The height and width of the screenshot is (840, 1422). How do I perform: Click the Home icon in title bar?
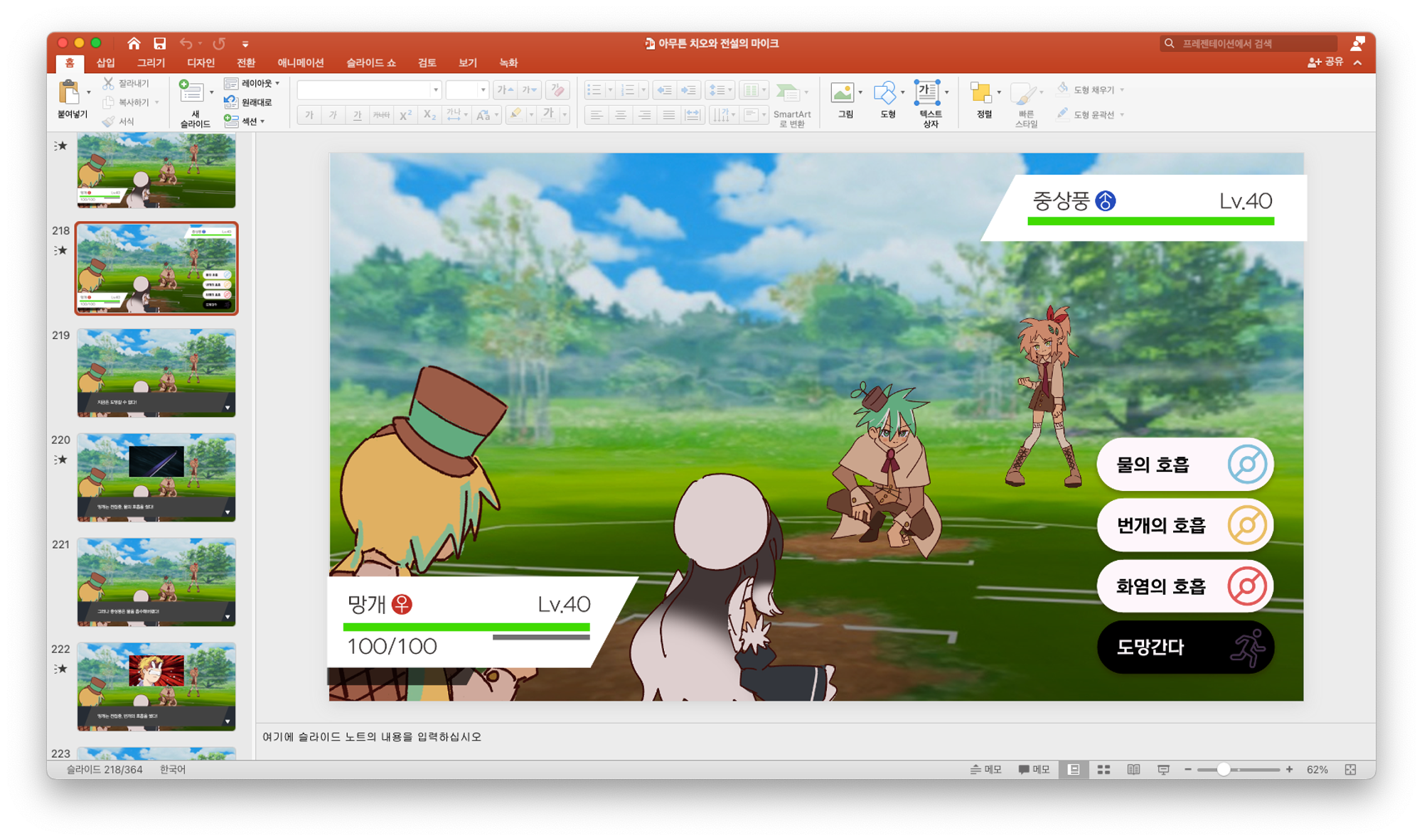[x=134, y=43]
